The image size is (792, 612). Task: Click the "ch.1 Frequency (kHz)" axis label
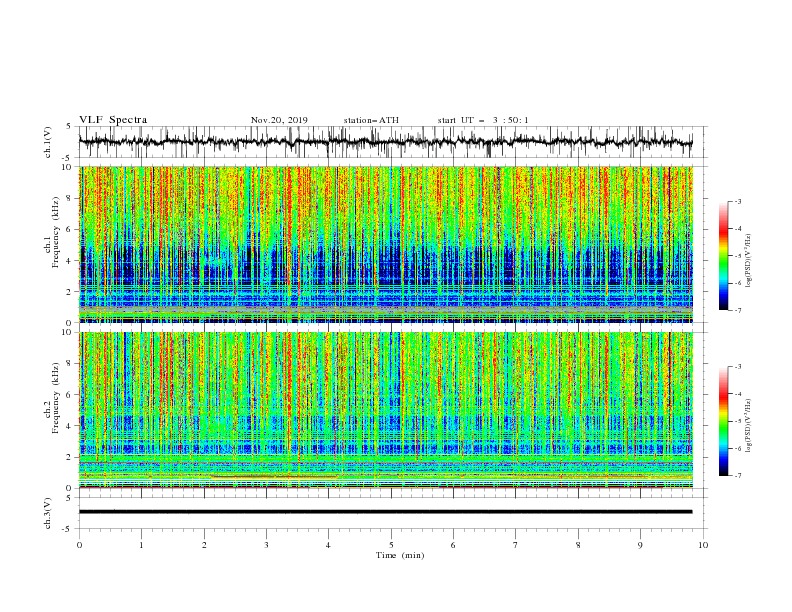pyautogui.click(x=53, y=231)
